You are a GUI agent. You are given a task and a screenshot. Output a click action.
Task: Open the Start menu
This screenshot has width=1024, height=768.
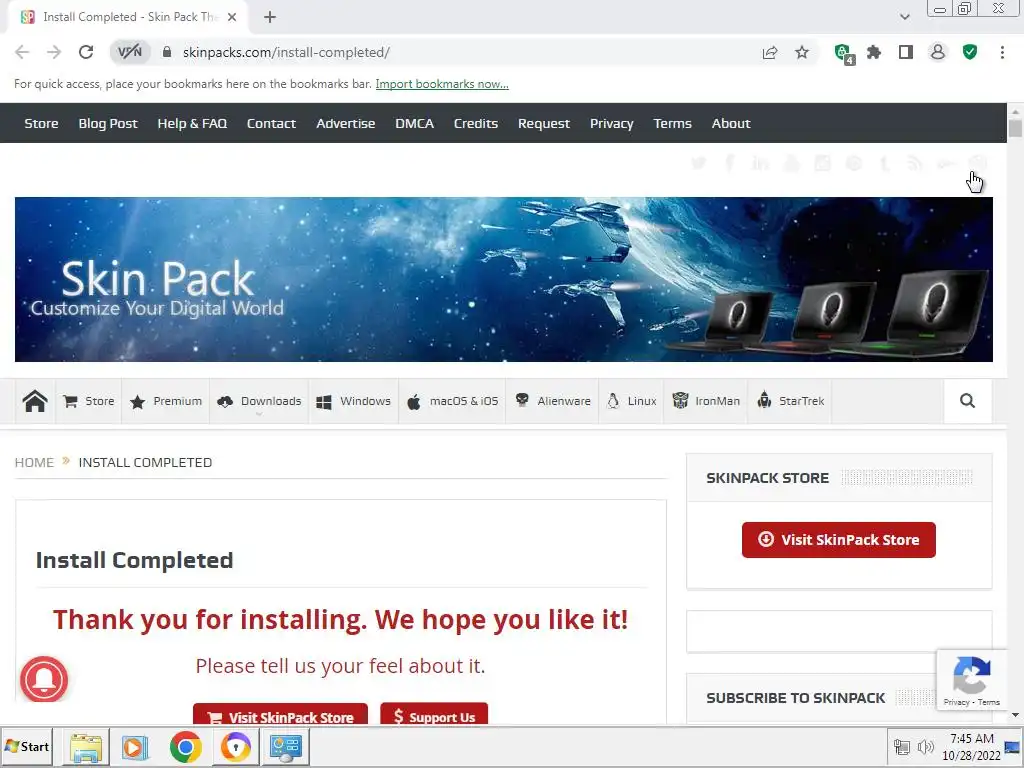coord(27,746)
